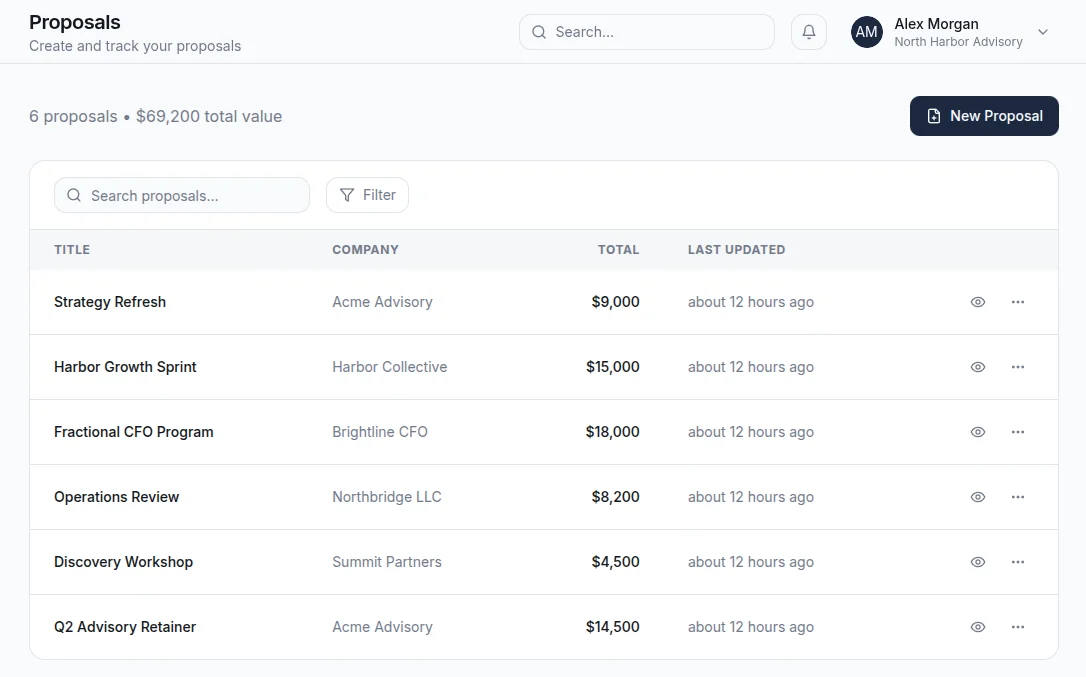This screenshot has height=677, width=1086.
Task: Click Acme Advisory in the Strategy Refresh row
Action: tap(382, 302)
